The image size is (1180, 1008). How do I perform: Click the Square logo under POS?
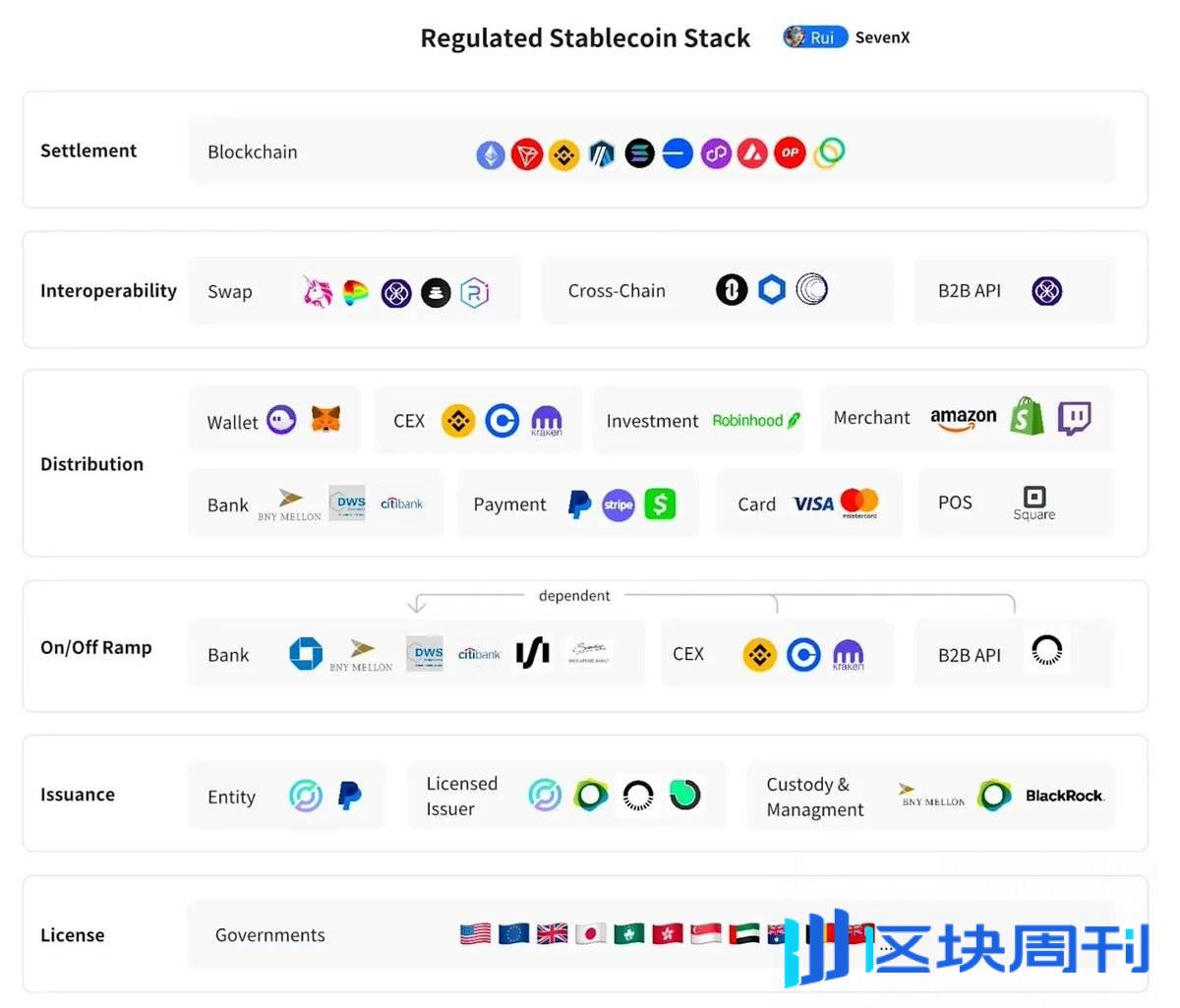tap(1034, 503)
